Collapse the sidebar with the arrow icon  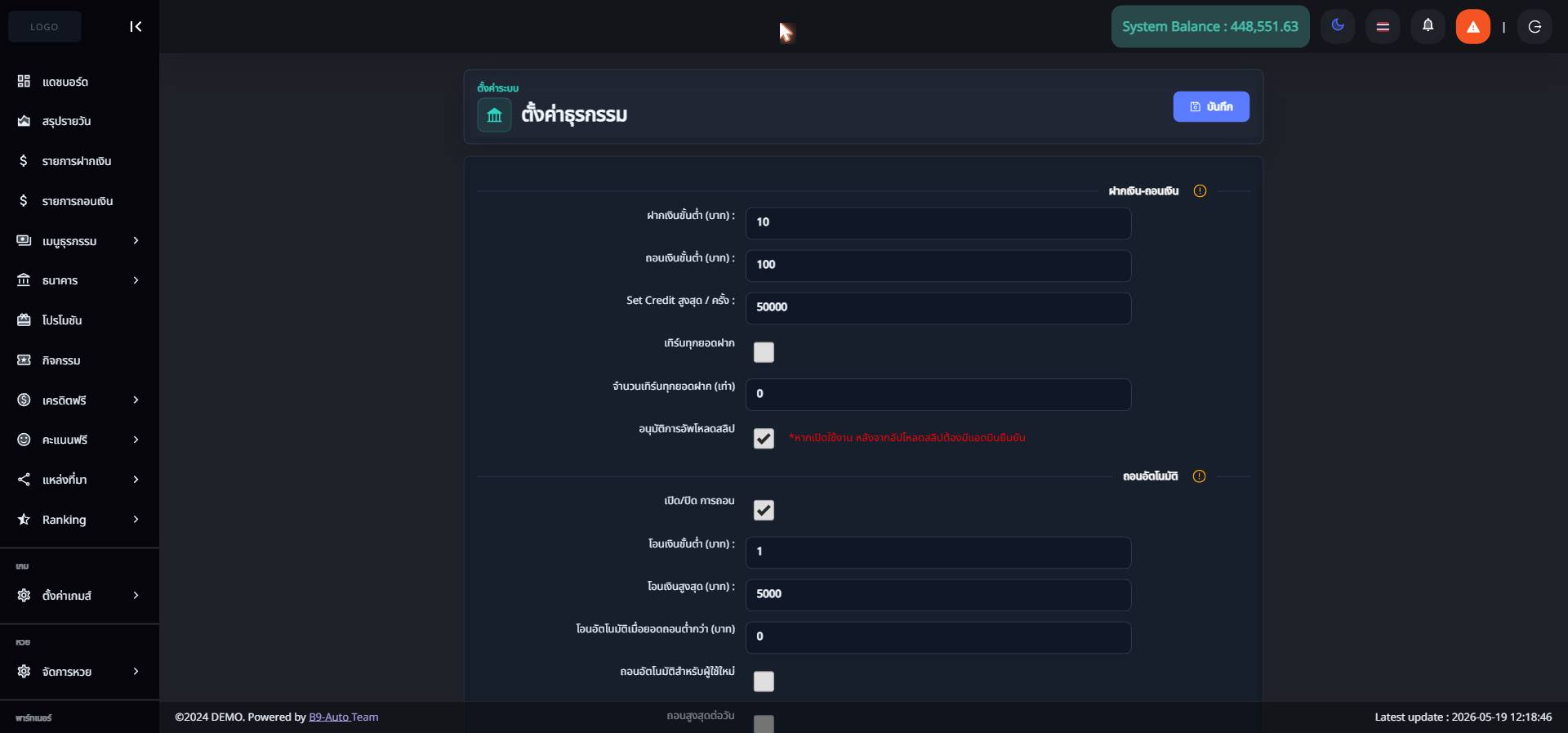(136, 27)
